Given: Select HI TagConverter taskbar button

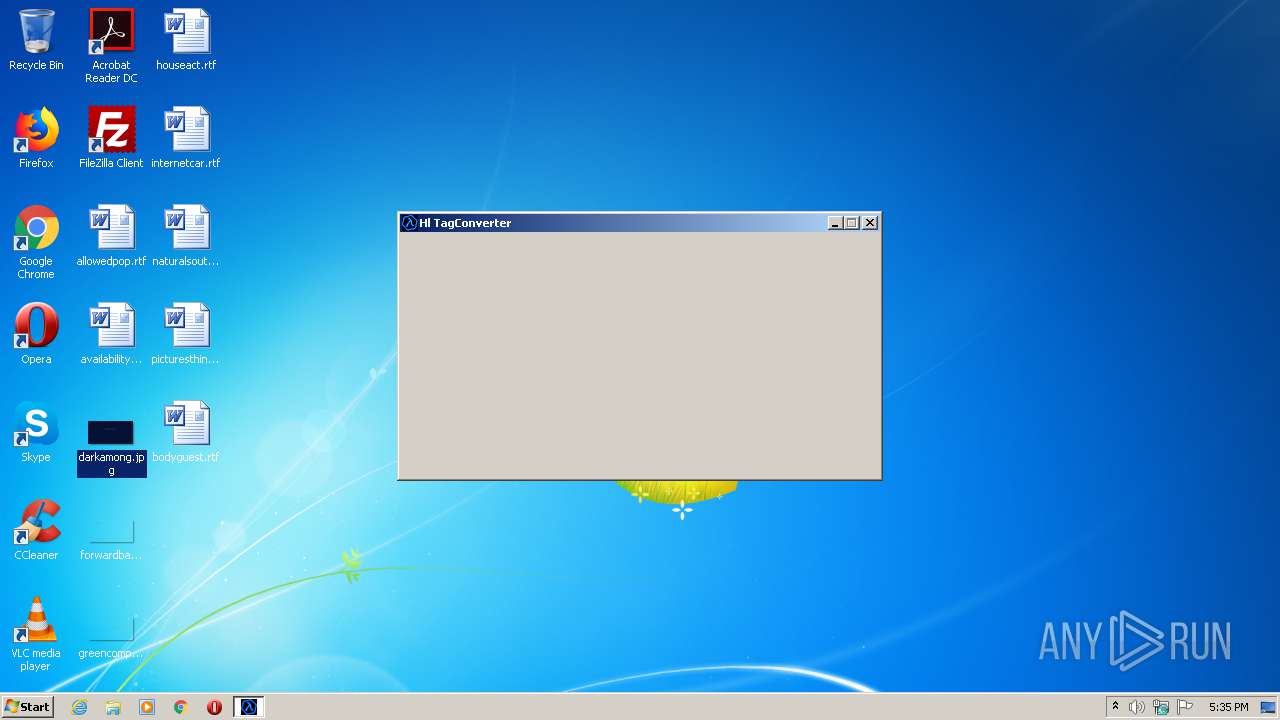Looking at the screenshot, I should pyautogui.click(x=249, y=707).
